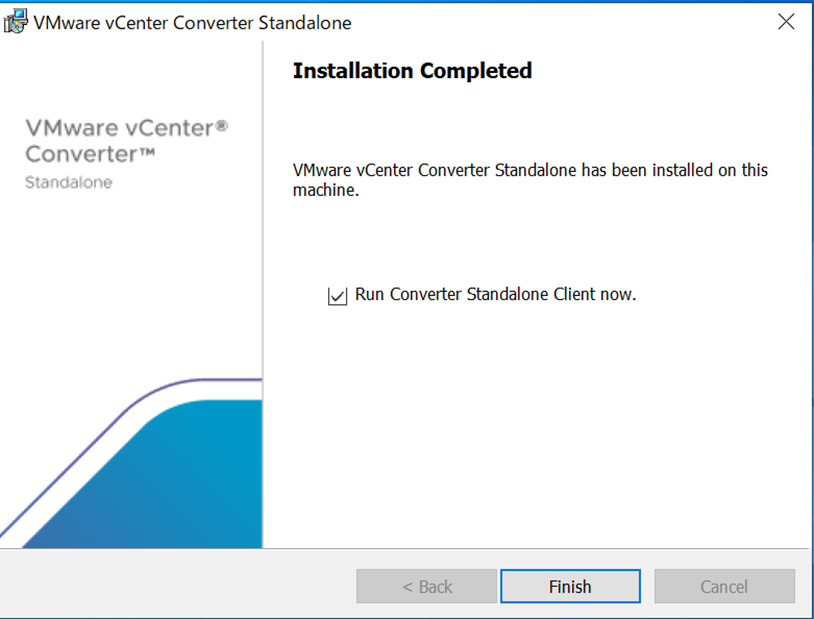Uncheck the Run Converter Standalone Client checkbox
Screen dimensions: 814x619
(337, 296)
